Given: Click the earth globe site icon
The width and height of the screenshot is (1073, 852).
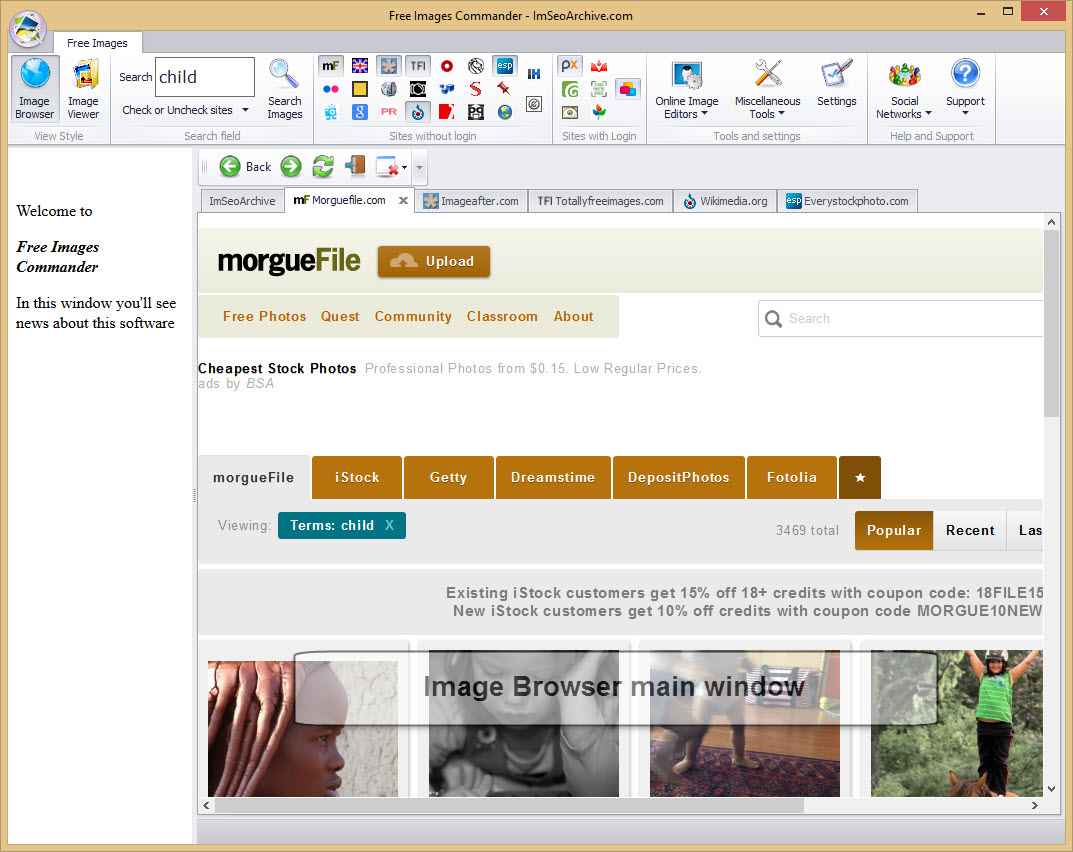Looking at the screenshot, I should coord(504,112).
